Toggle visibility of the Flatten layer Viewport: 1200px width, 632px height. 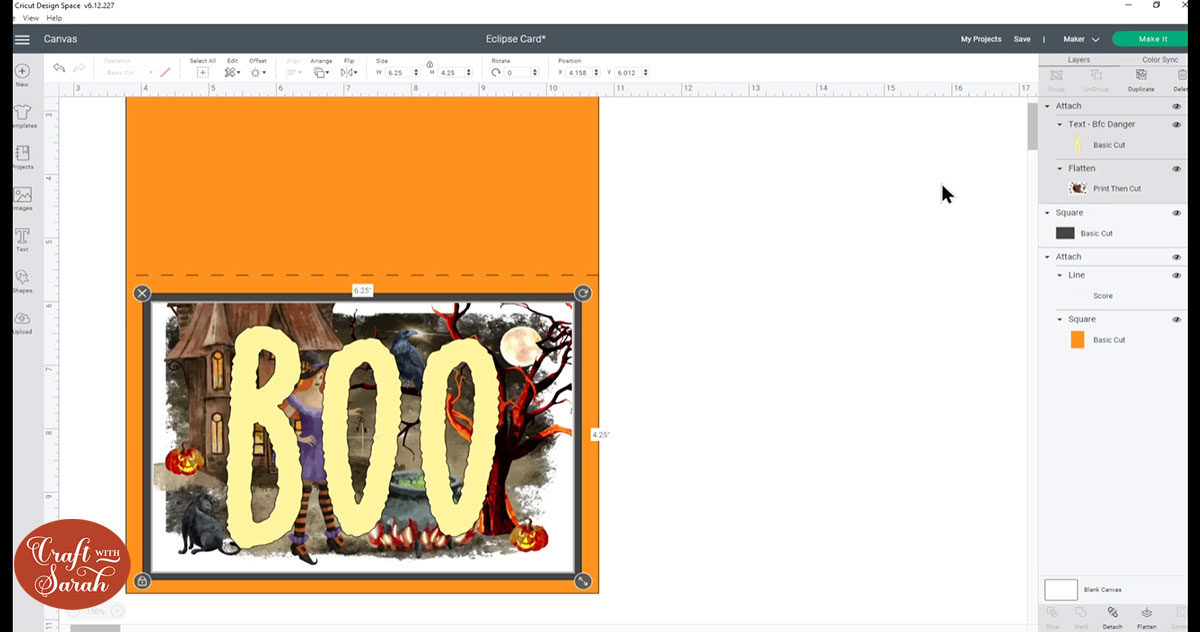pos(1177,168)
